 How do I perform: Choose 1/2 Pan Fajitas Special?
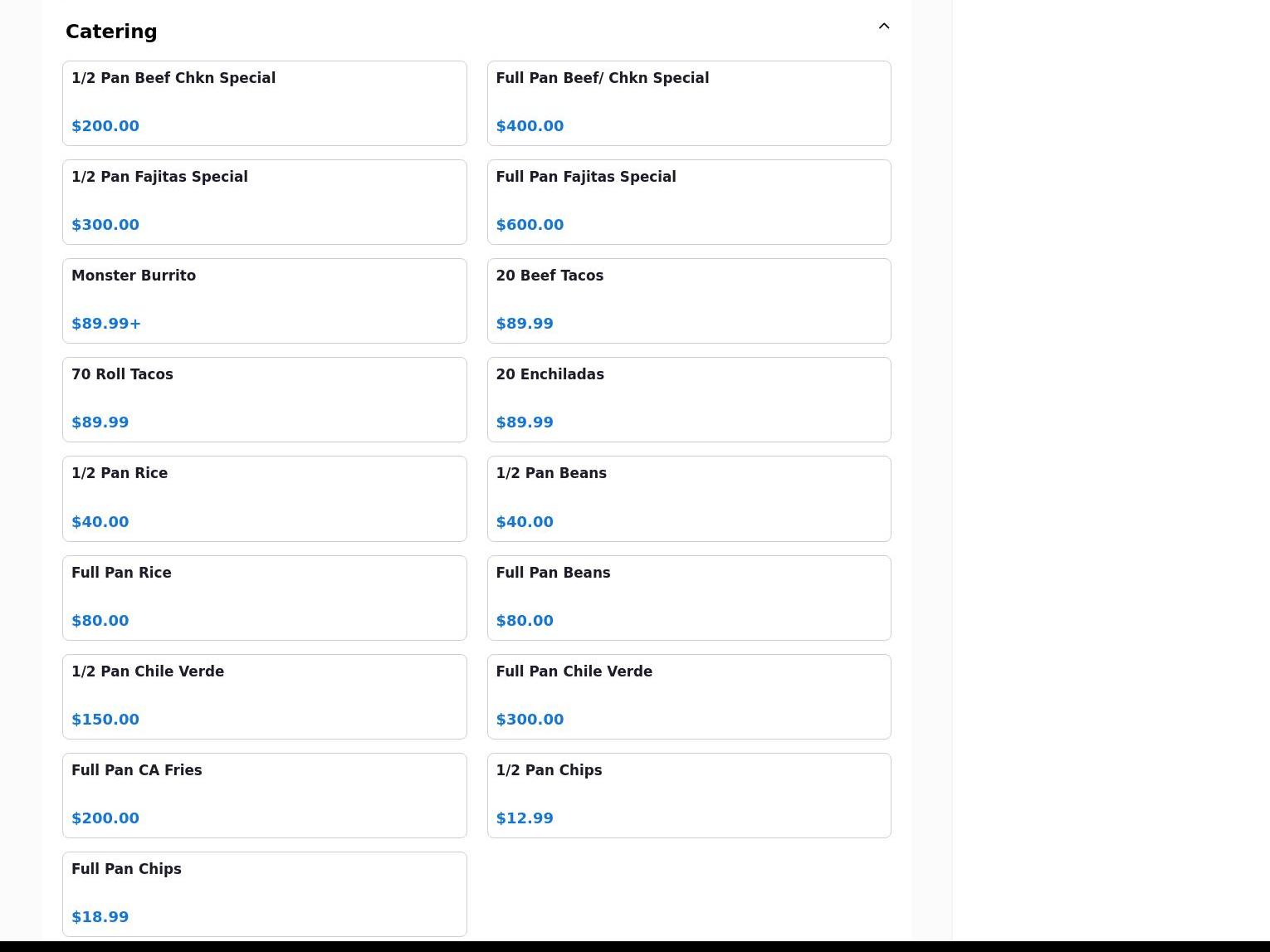point(264,202)
